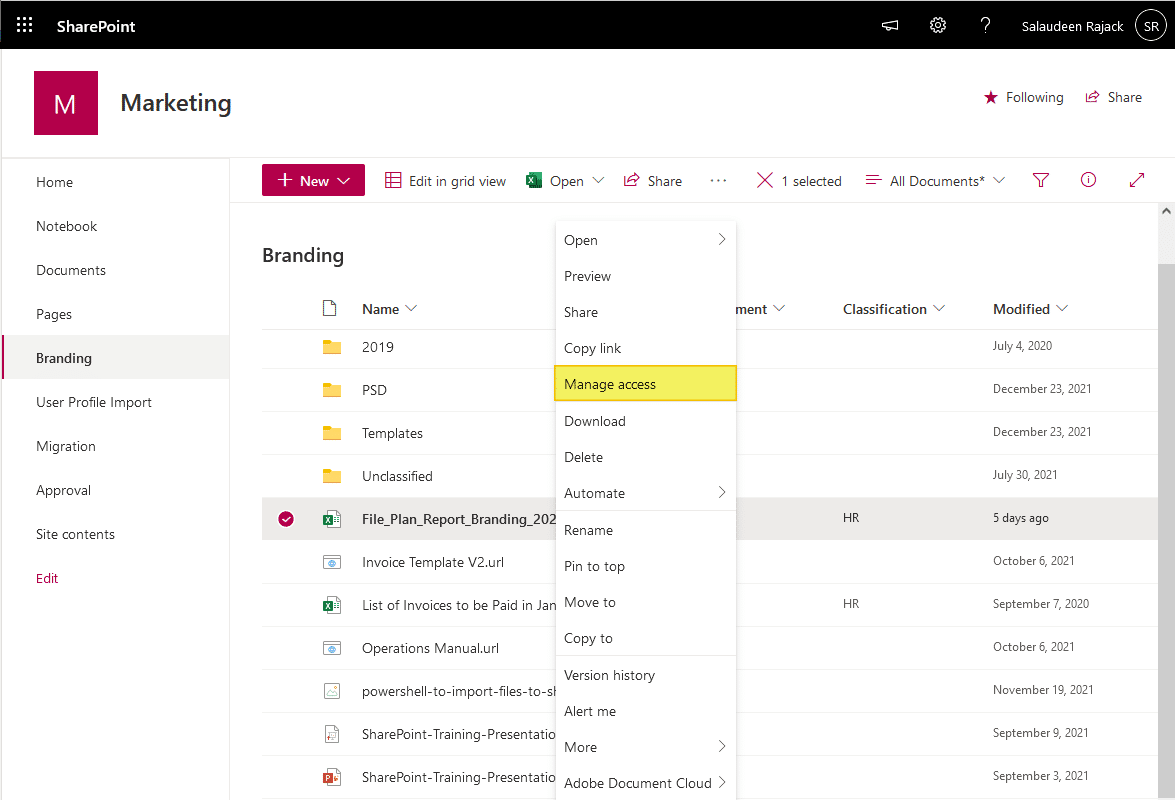Viewport: 1175px width, 800px height.
Task: Click Open in the command bar
Action: coord(555,181)
